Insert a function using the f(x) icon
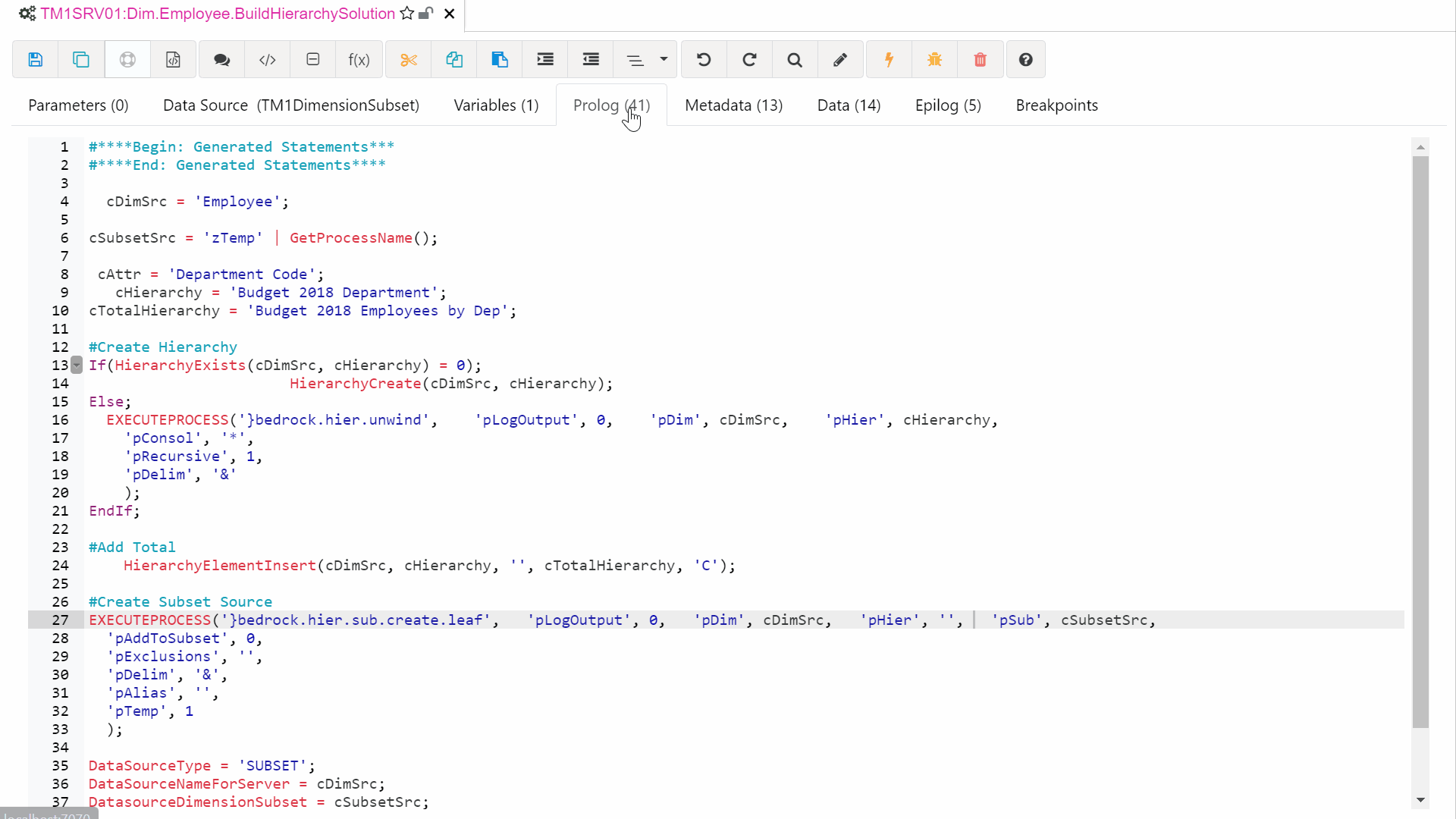Viewport: 1456px width, 819px height. pyautogui.click(x=359, y=59)
